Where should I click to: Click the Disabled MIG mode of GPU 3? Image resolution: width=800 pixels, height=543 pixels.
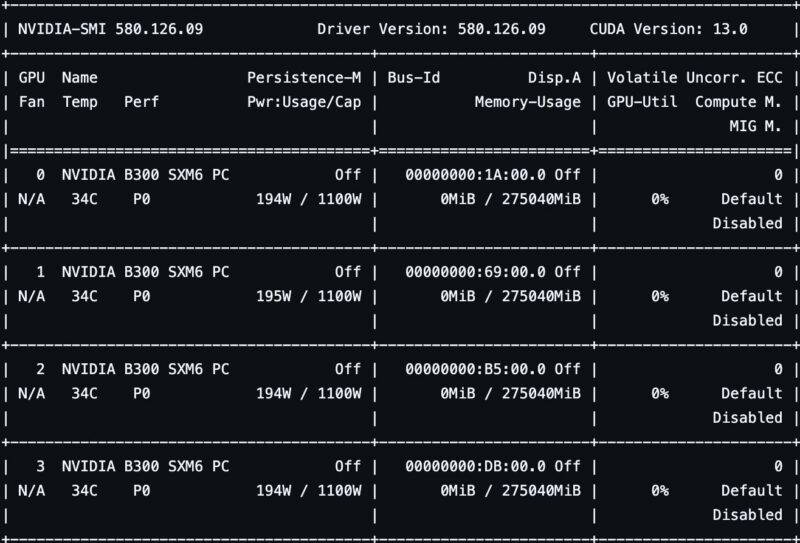click(747, 514)
